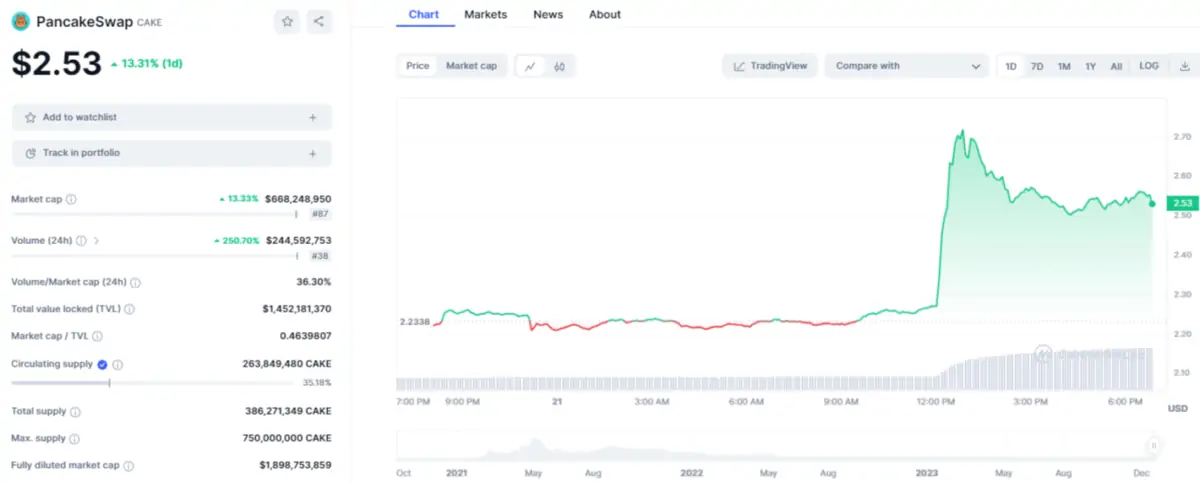
Task: Open the Compare with dropdown
Action: pos(907,66)
